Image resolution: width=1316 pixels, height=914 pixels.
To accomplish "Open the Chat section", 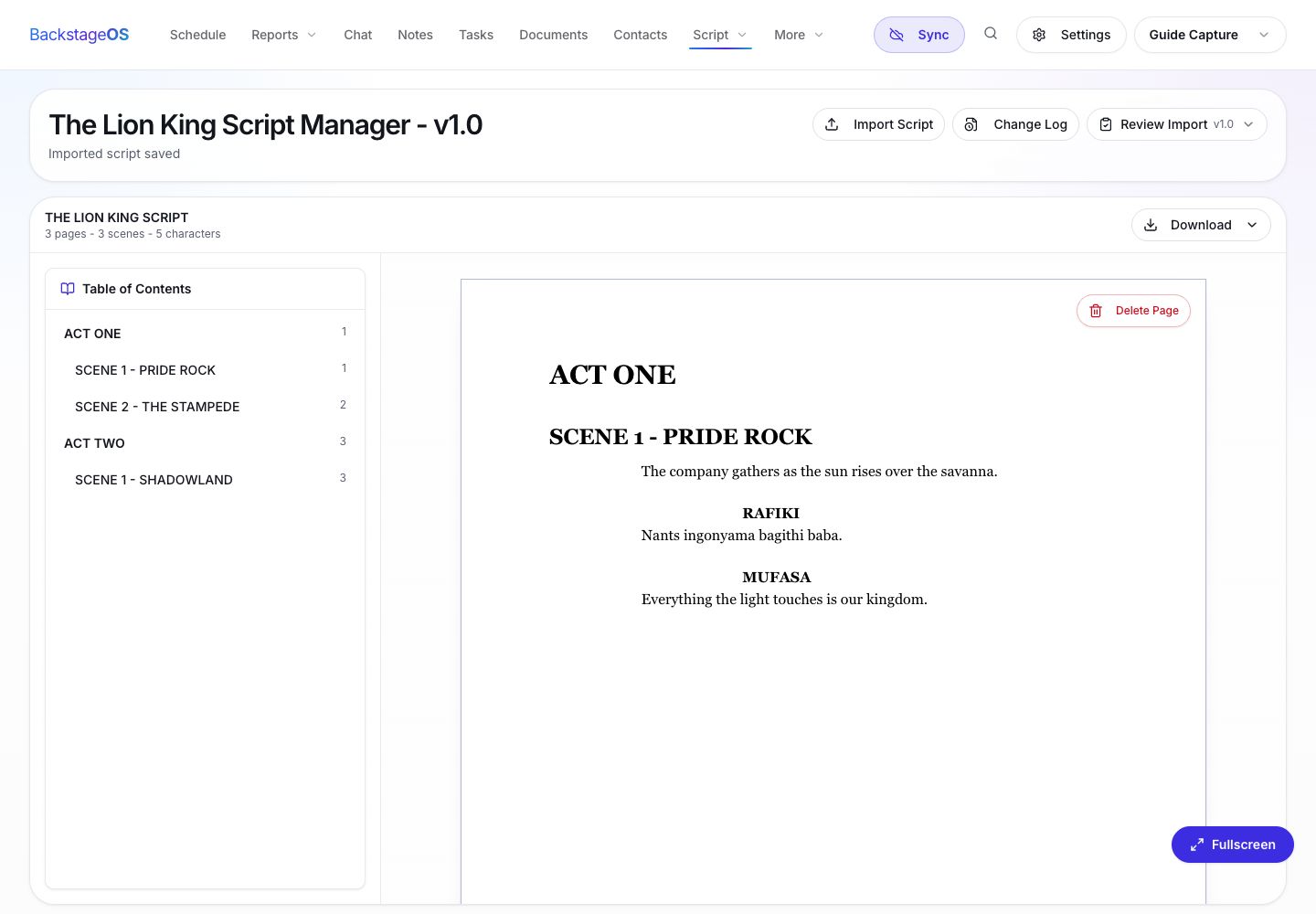I will [x=358, y=35].
